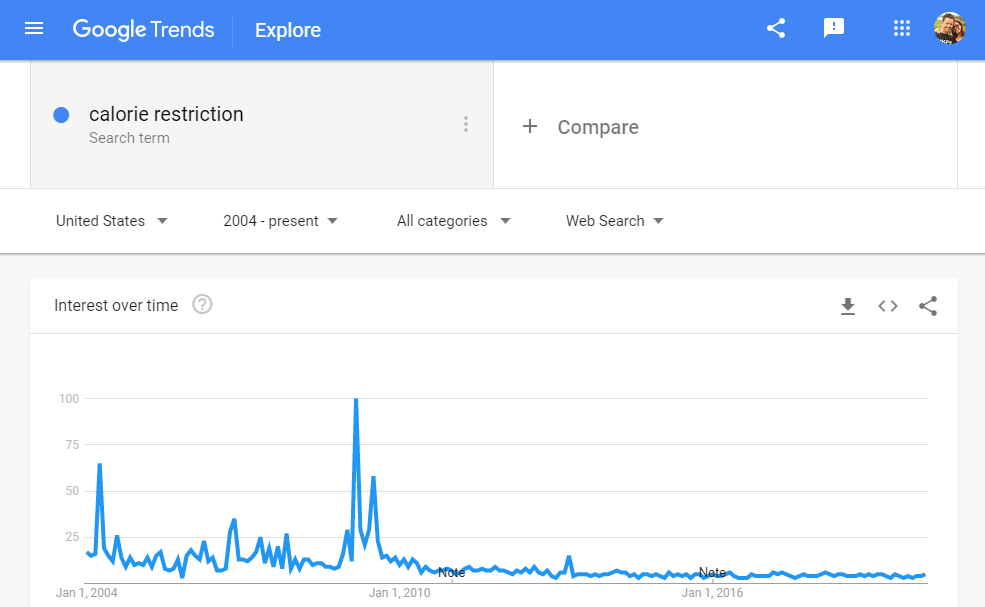Screen dimensions: 985x607
Task: Open the search term options menu
Action: click(x=465, y=124)
